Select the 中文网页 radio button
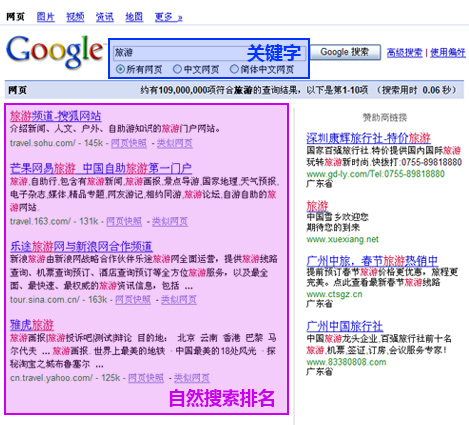Image resolution: width=469 pixels, height=425 pixels. point(177,69)
